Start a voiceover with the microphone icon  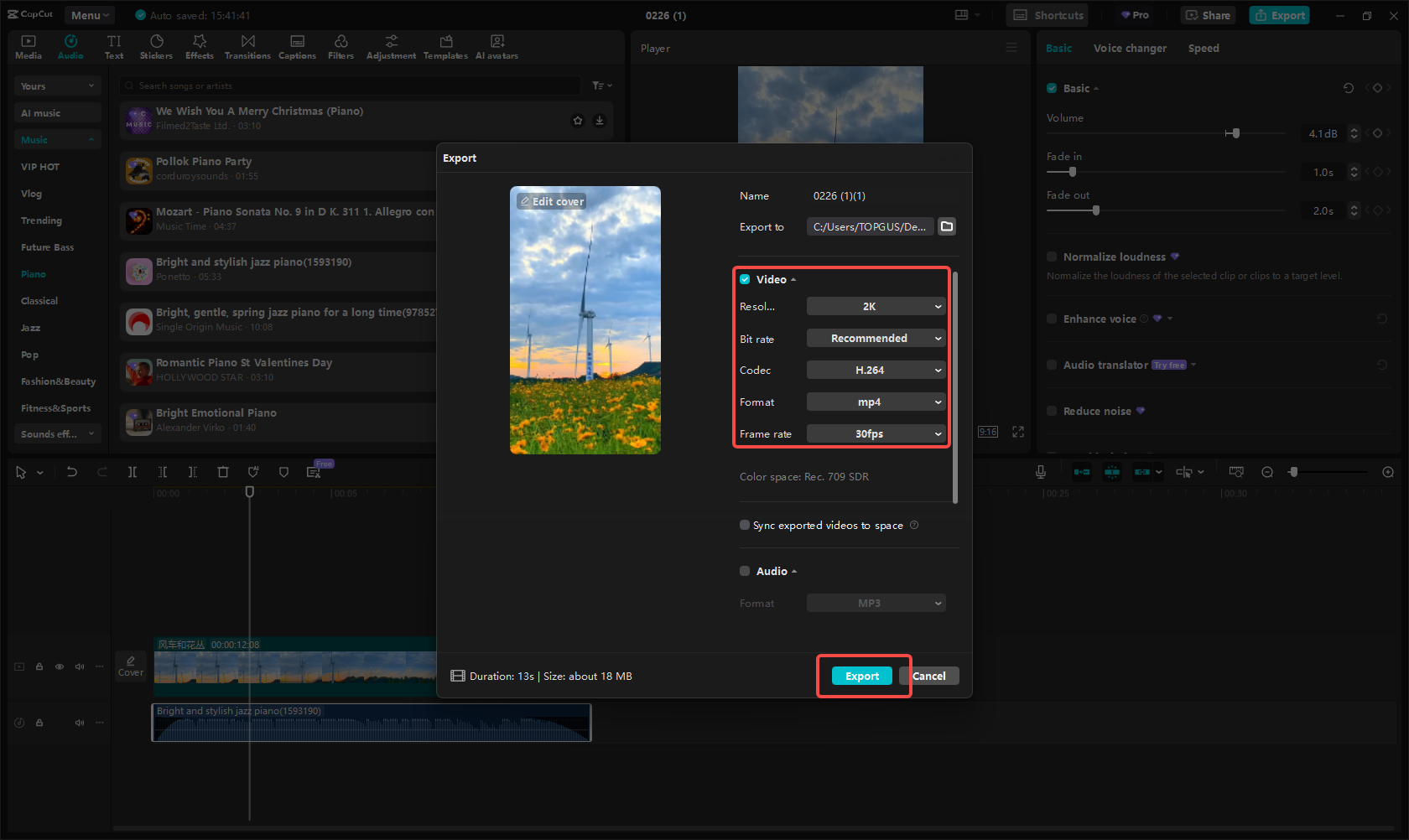coord(1040,471)
